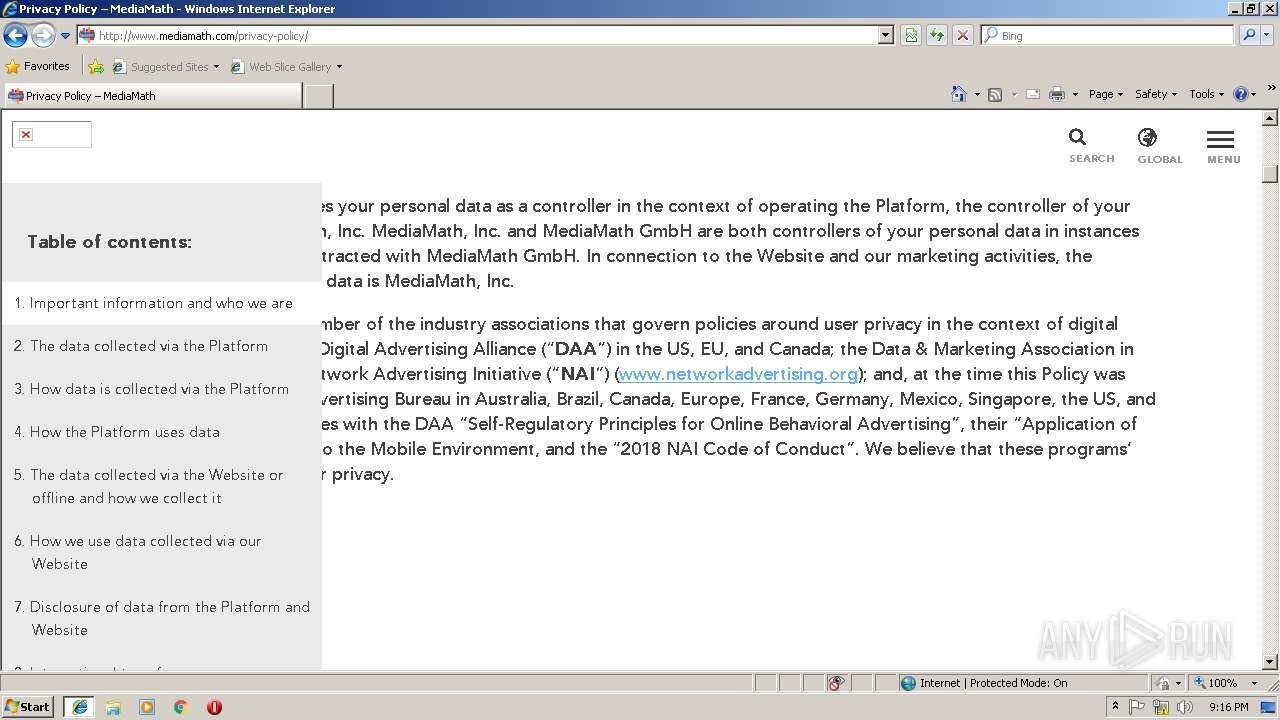Expand the address bar URL history dropdown

[x=886, y=35]
